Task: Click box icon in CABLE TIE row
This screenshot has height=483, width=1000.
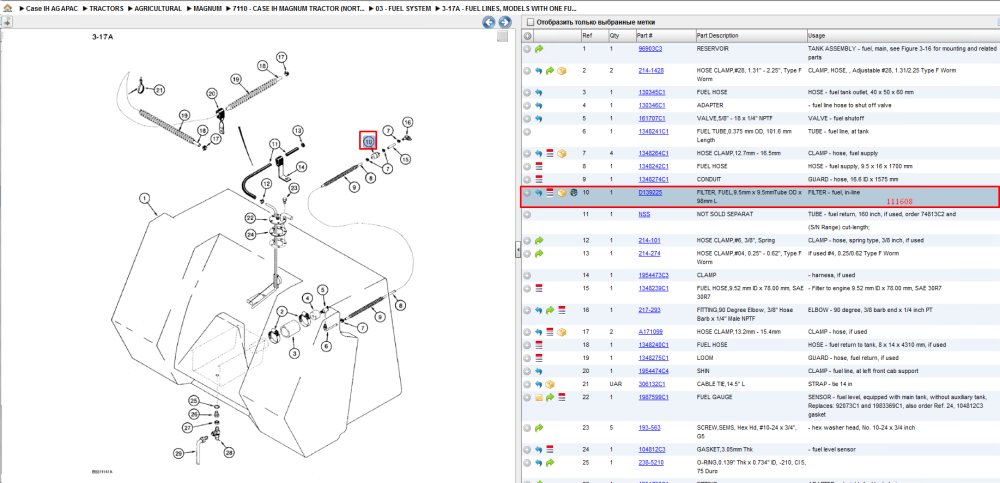Action: coord(550,384)
